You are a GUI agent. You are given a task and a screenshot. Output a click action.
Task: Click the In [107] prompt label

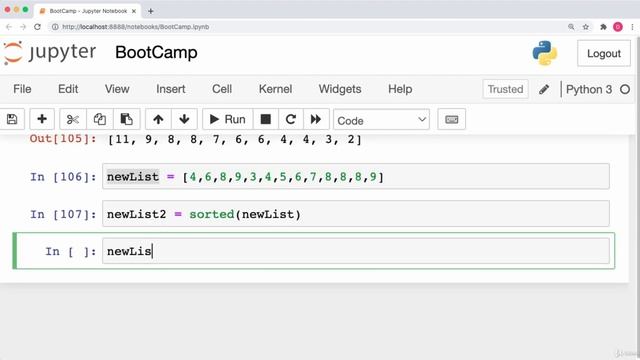tap(63, 214)
